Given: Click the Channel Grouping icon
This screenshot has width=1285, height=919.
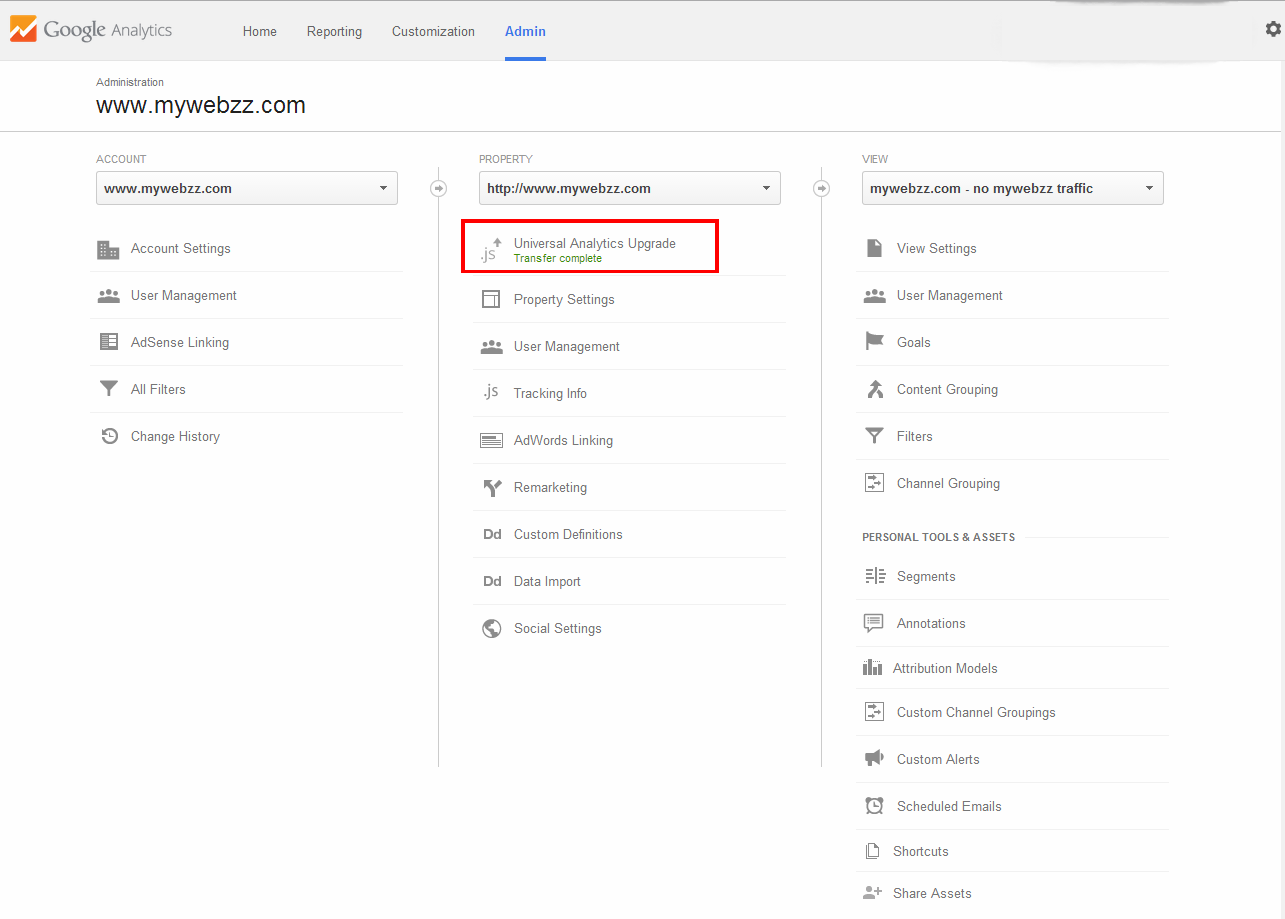Looking at the screenshot, I should pyautogui.click(x=874, y=483).
